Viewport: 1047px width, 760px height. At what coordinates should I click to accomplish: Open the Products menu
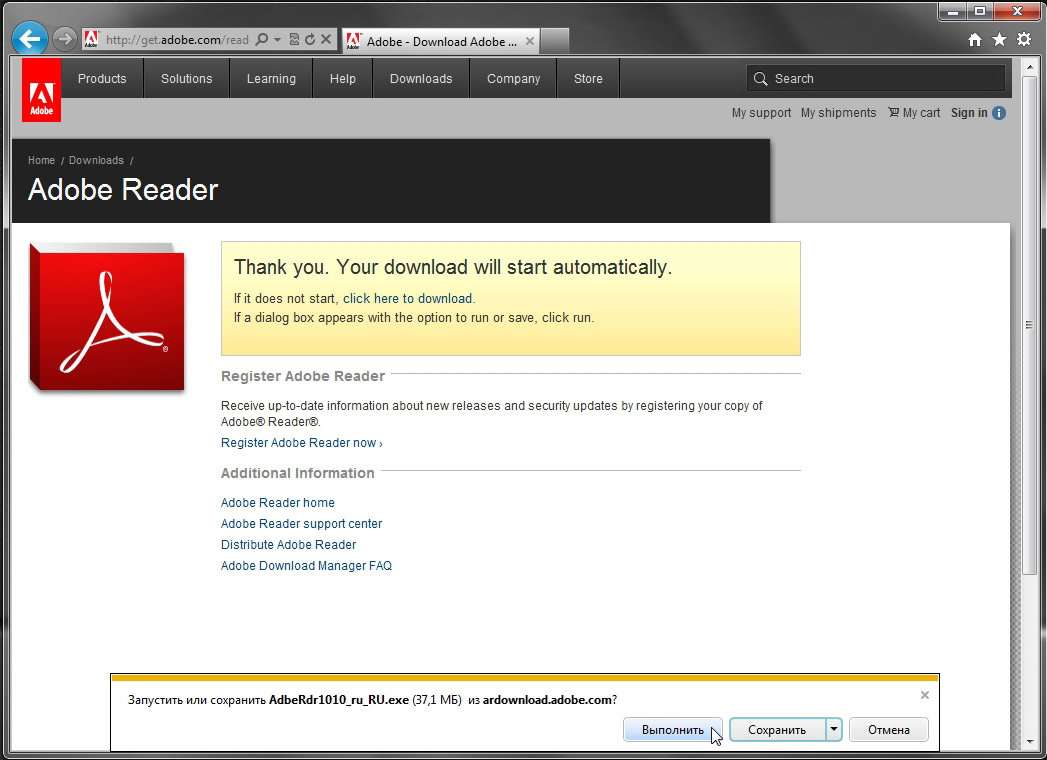pos(102,78)
